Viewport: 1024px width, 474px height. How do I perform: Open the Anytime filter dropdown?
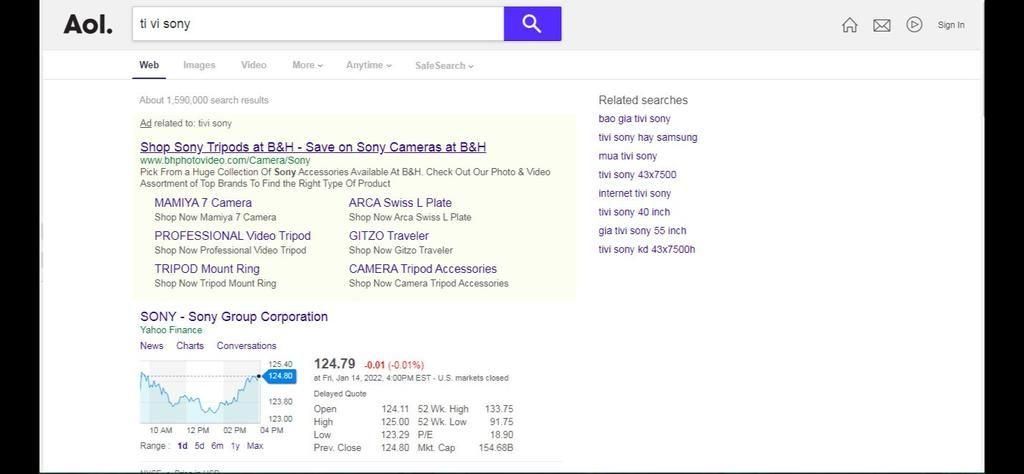[369, 65]
